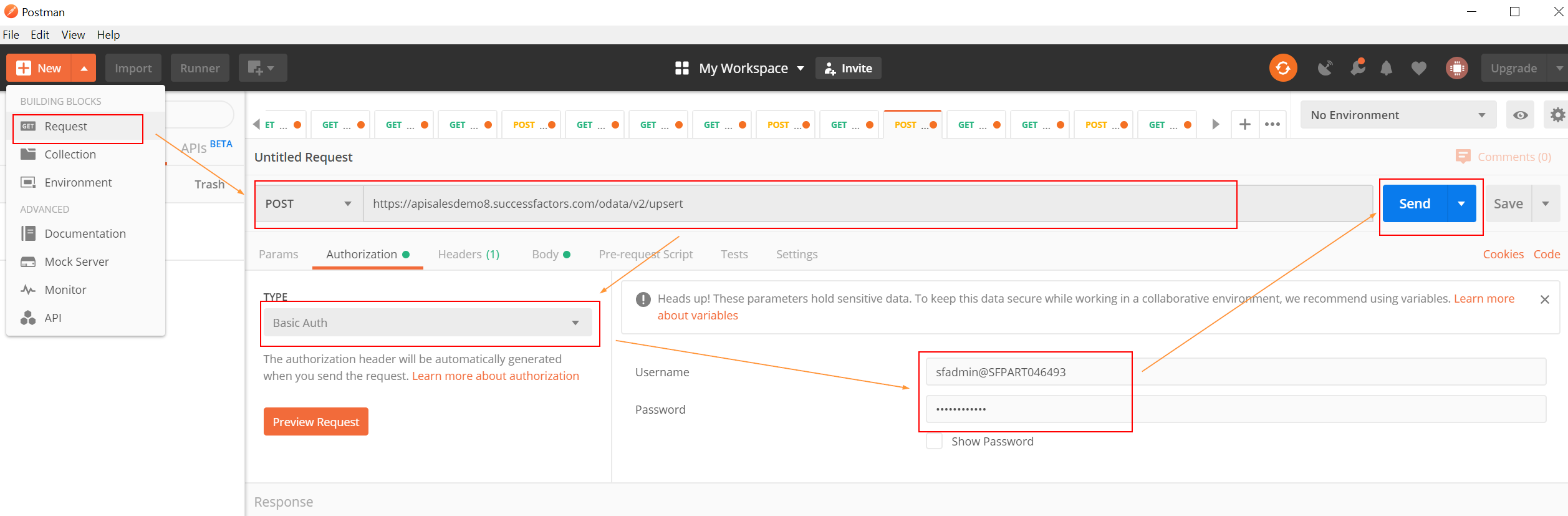Move tabs right with arrow icon

1215,124
